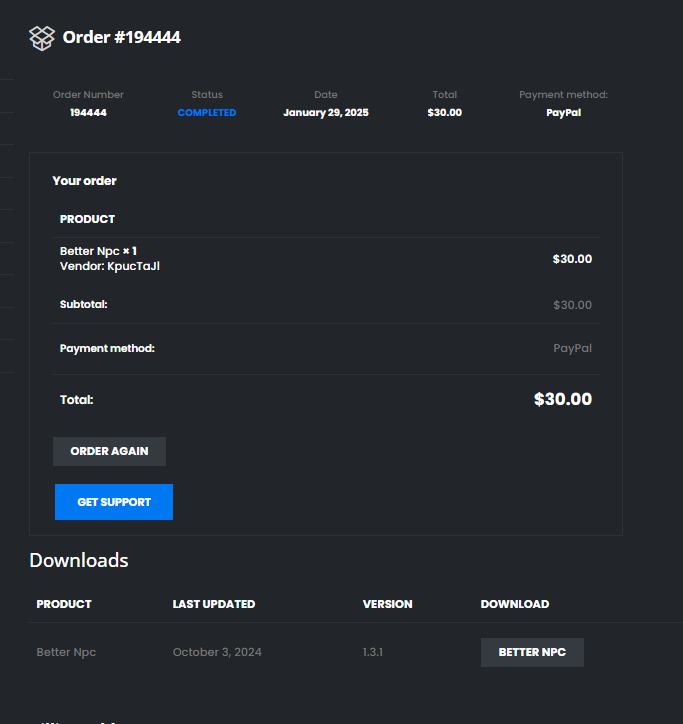The height and width of the screenshot is (724, 683).
Task: Click the Subtotal amount $30.00
Action: [x=572, y=305]
